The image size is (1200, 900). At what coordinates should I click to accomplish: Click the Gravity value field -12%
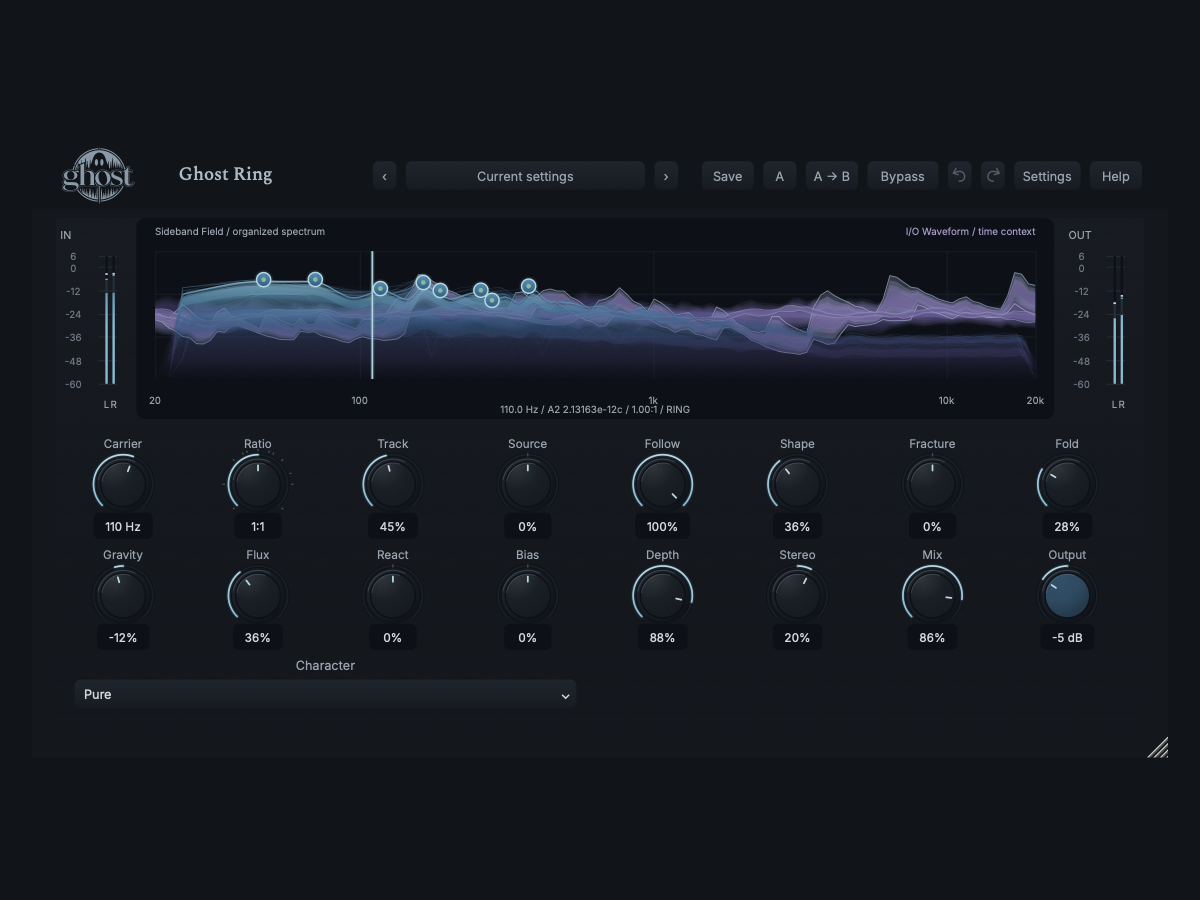[x=123, y=637]
